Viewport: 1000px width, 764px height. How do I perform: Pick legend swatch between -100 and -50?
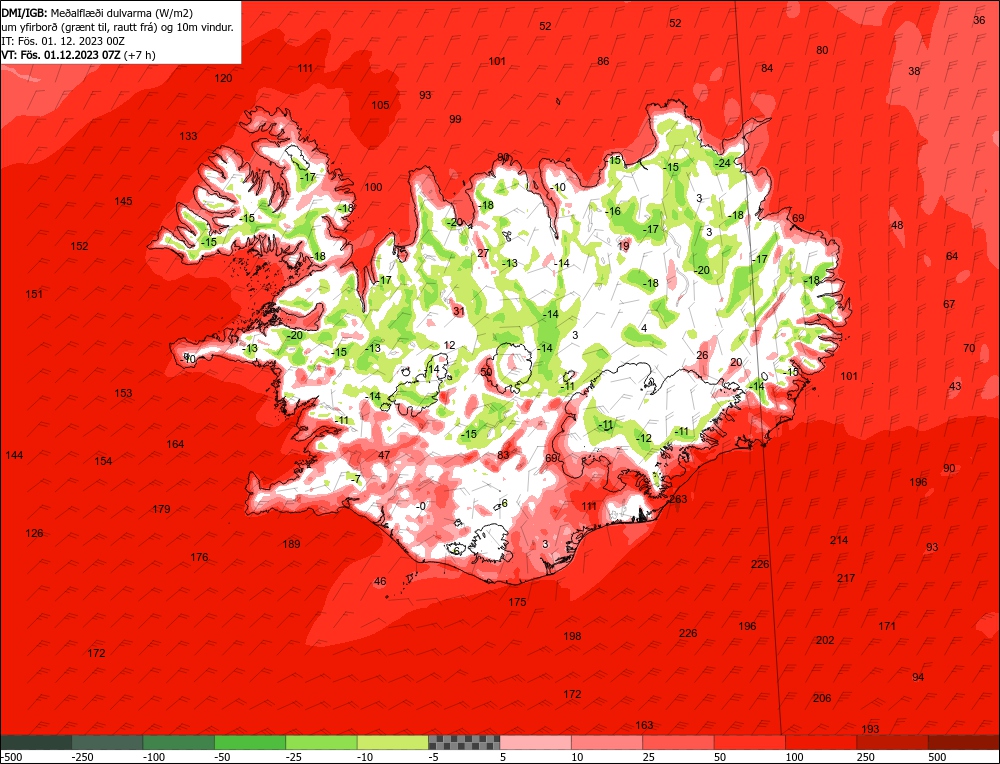coord(179,742)
